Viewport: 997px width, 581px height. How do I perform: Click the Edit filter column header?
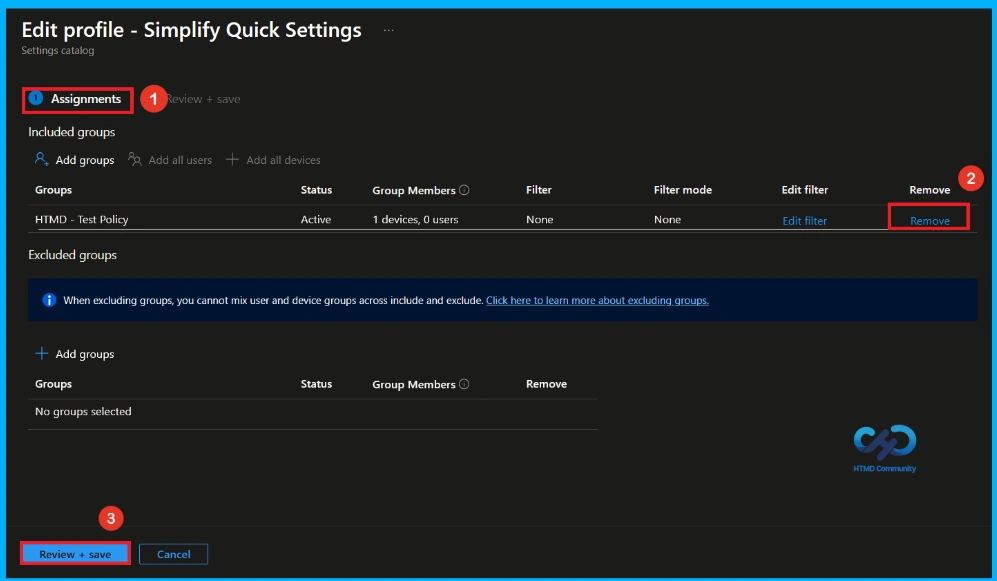pyautogui.click(x=804, y=189)
